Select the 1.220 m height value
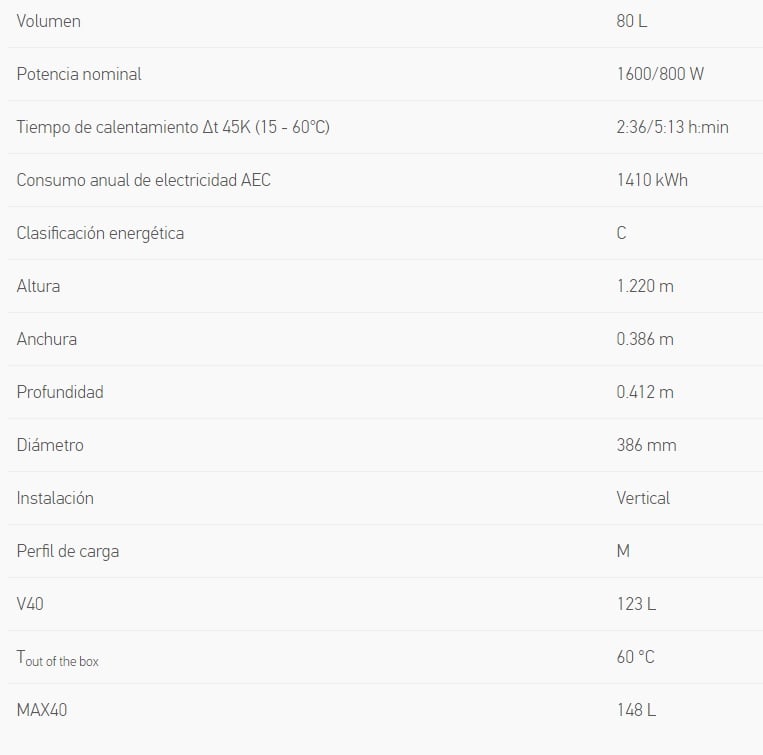763x755 pixels. click(x=645, y=287)
